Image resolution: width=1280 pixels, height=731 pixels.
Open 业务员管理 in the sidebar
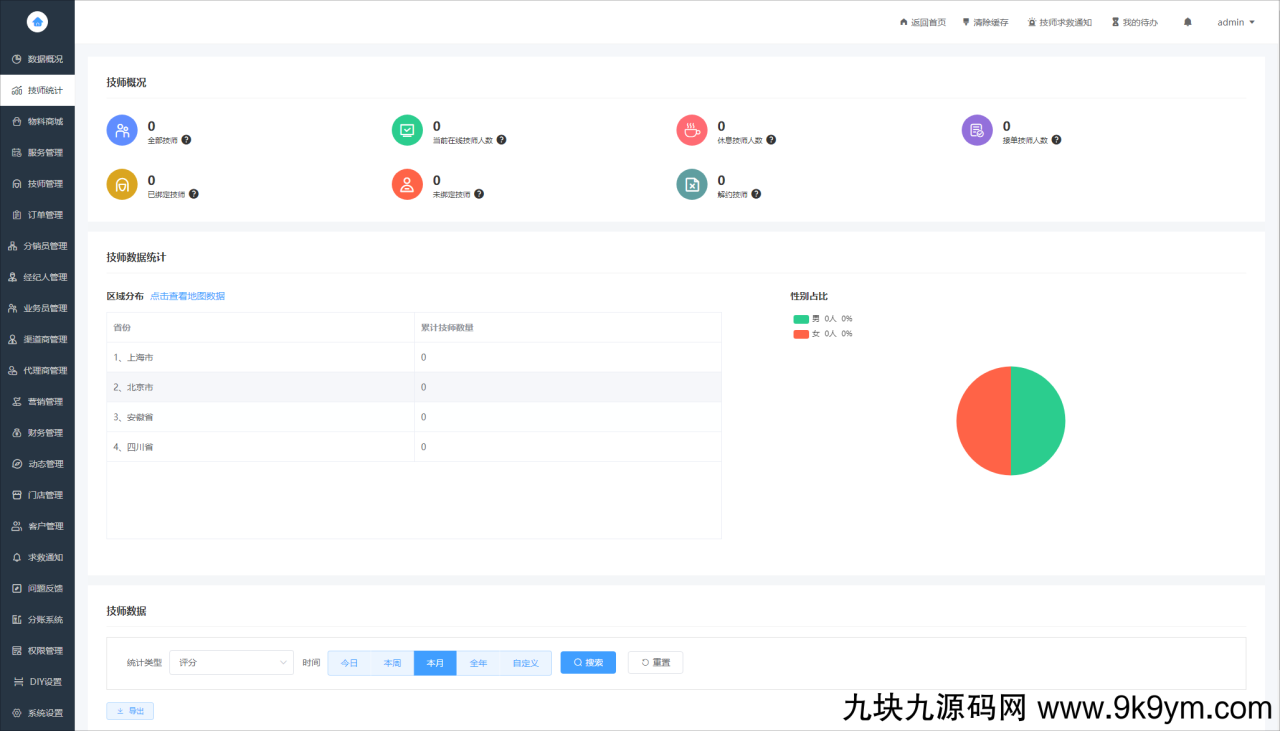(x=37, y=308)
